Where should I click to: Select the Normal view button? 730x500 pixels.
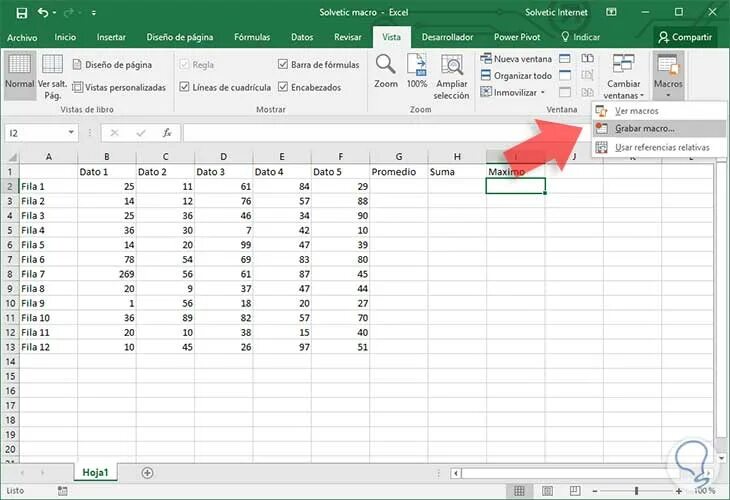point(20,75)
